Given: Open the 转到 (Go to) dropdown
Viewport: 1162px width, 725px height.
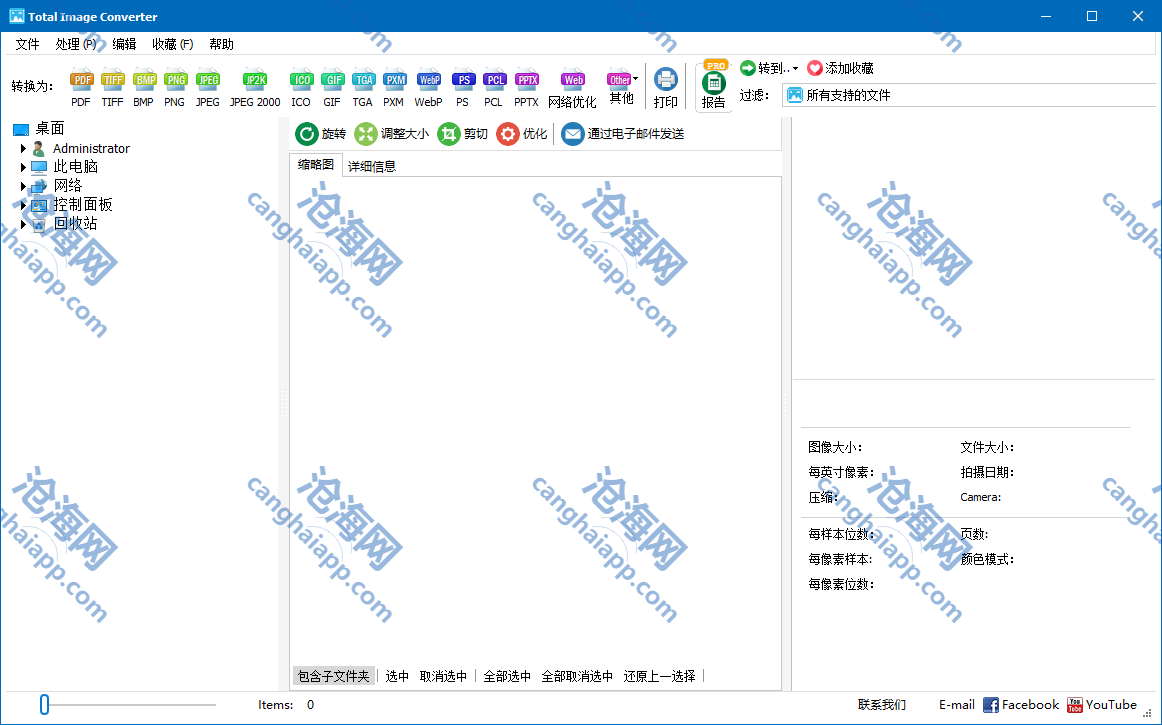Looking at the screenshot, I should pos(770,68).
